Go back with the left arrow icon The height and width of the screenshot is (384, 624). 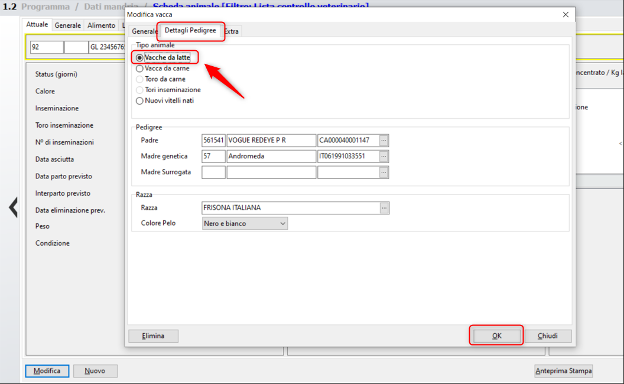click(x=14, y=207)
